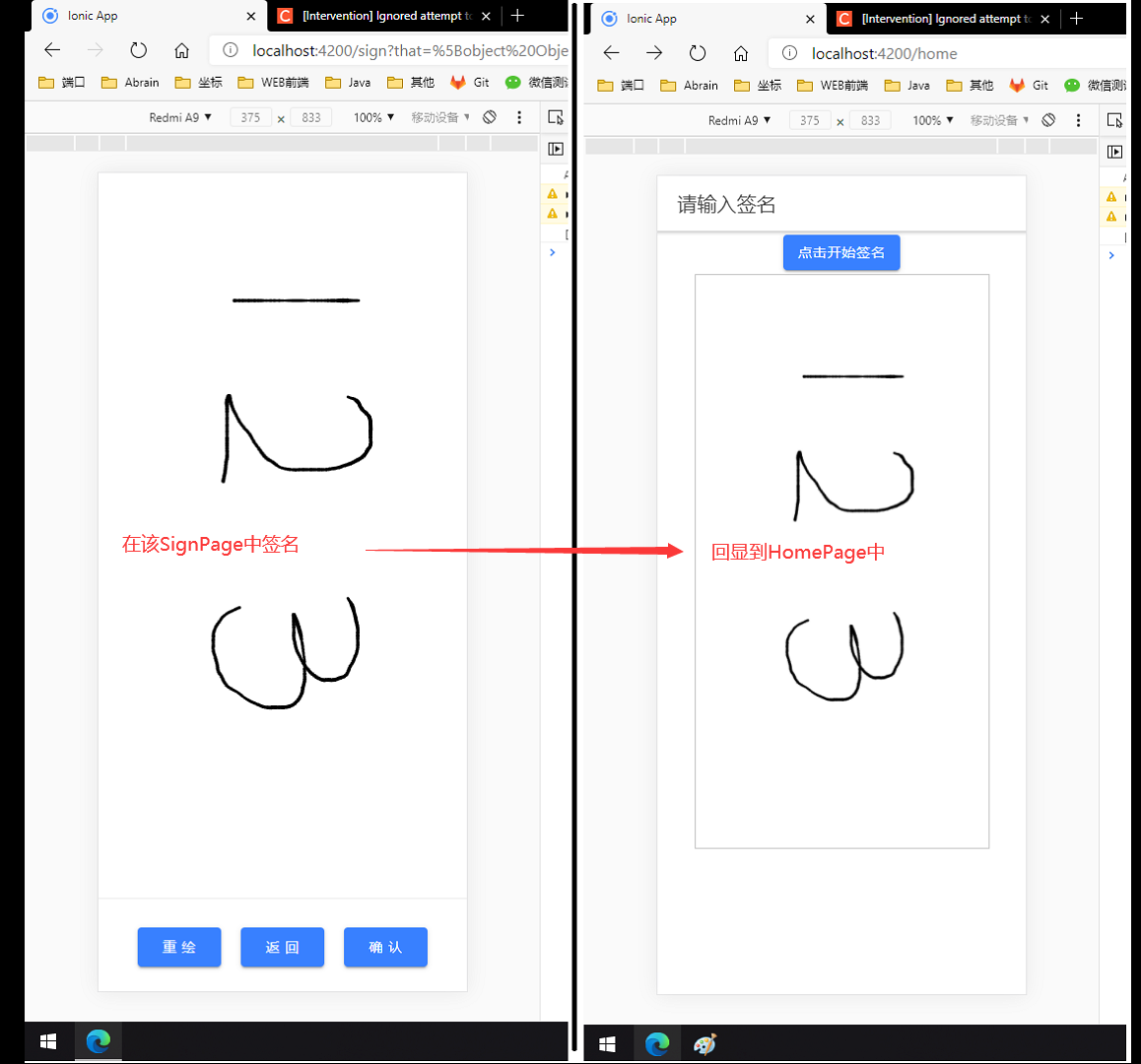Open Redmi A9 device dropdown in right window
This screenshot has height=1064, width=1141.
739,120
